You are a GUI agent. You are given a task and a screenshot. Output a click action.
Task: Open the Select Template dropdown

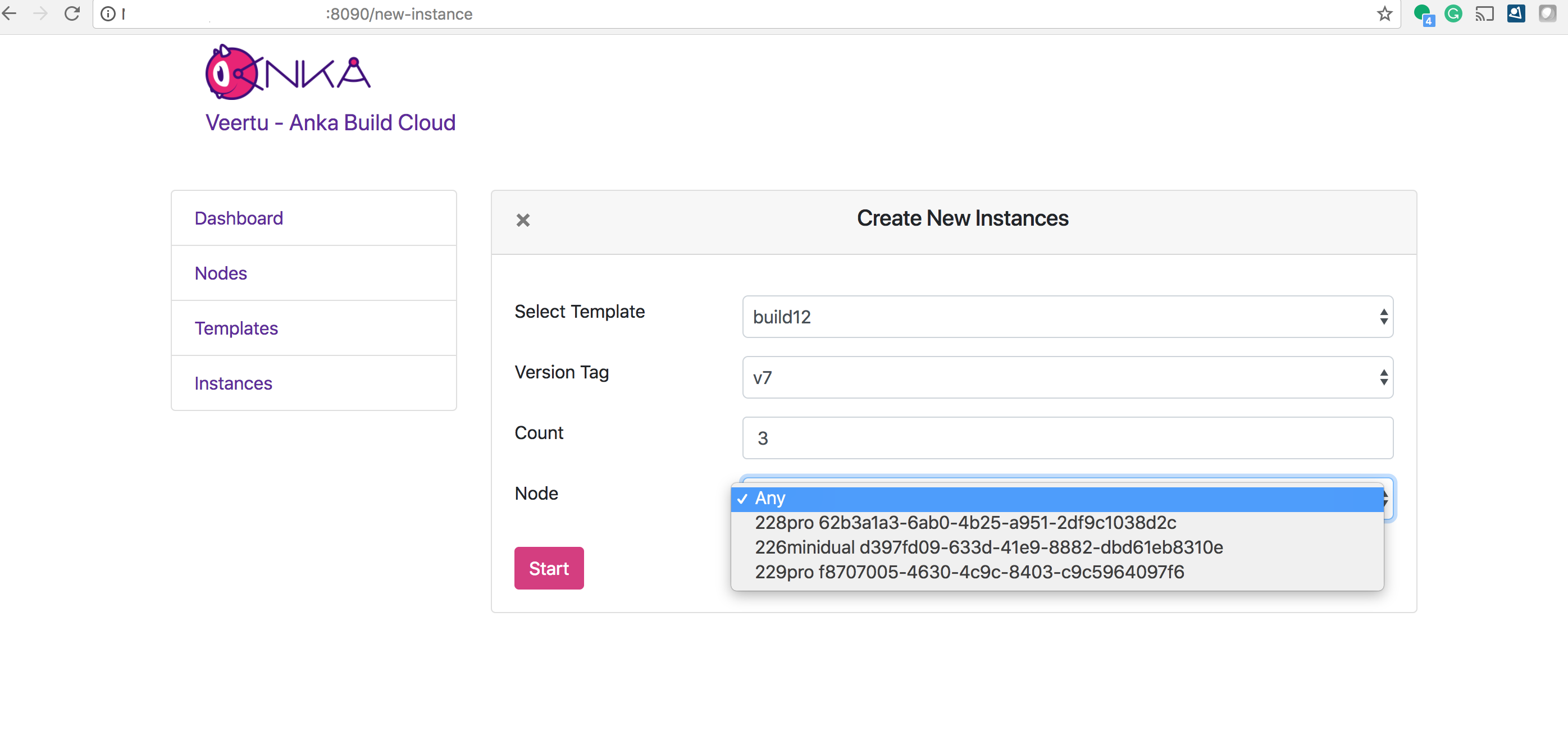pyautogui.click(x=1067, y=317)
